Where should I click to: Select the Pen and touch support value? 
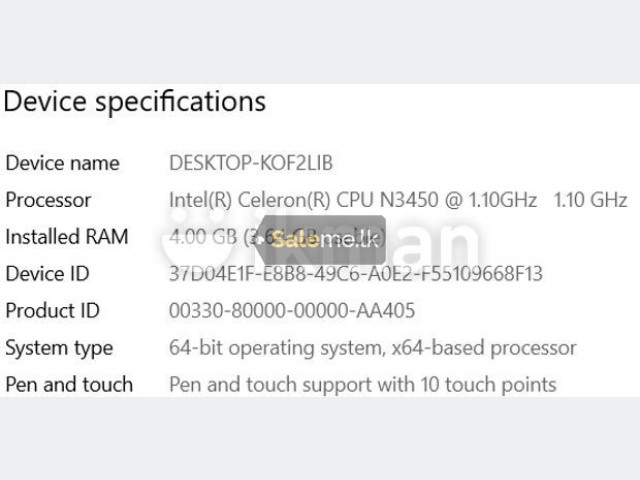362,384
